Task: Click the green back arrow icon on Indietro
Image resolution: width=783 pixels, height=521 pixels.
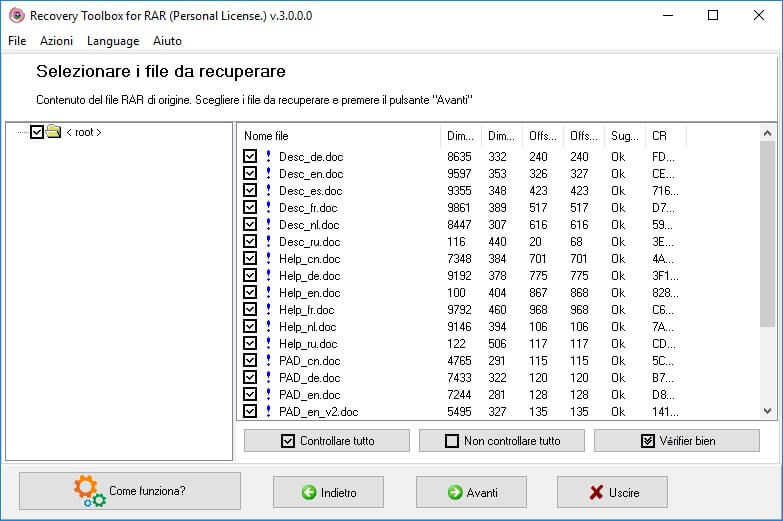Action: click(310, 492)
